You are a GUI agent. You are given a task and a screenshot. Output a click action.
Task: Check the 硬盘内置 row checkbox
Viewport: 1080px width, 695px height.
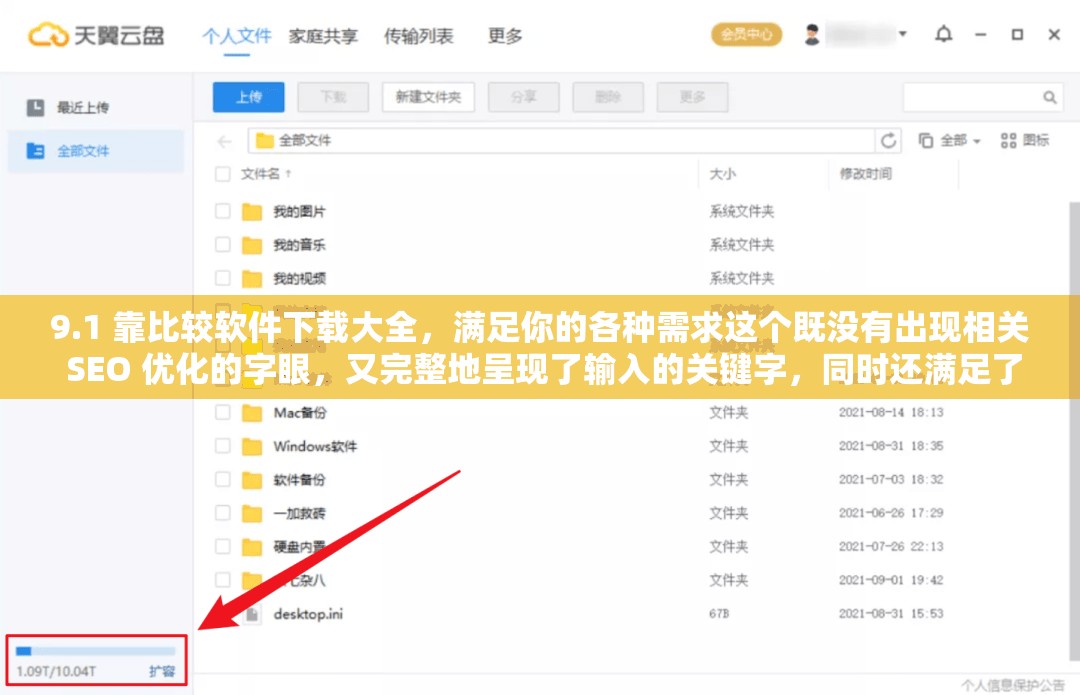(x=222, y=547)
